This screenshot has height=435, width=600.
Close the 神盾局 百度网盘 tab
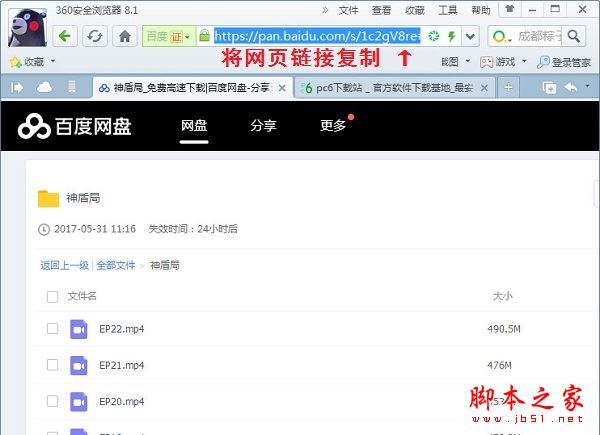tap(282, 88)
